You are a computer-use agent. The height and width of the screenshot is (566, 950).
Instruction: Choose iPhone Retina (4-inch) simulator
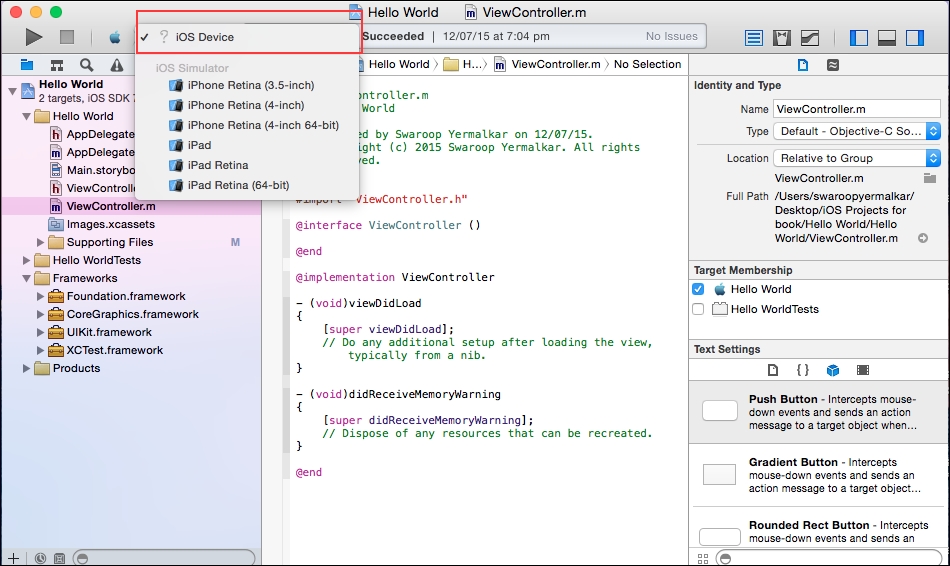click(x=247, y=105)
